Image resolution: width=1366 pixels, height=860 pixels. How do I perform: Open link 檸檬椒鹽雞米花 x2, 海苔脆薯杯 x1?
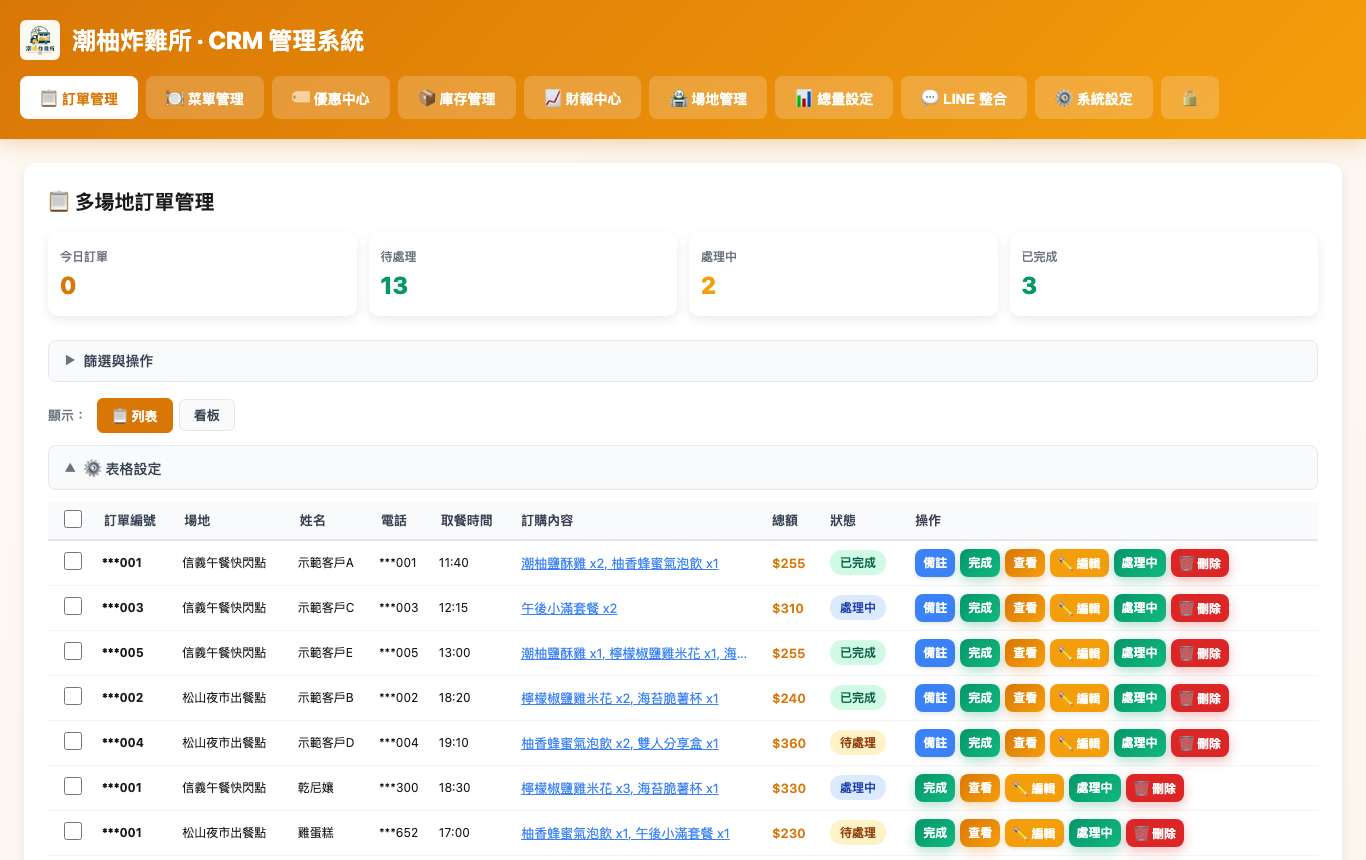pos(620,698)
